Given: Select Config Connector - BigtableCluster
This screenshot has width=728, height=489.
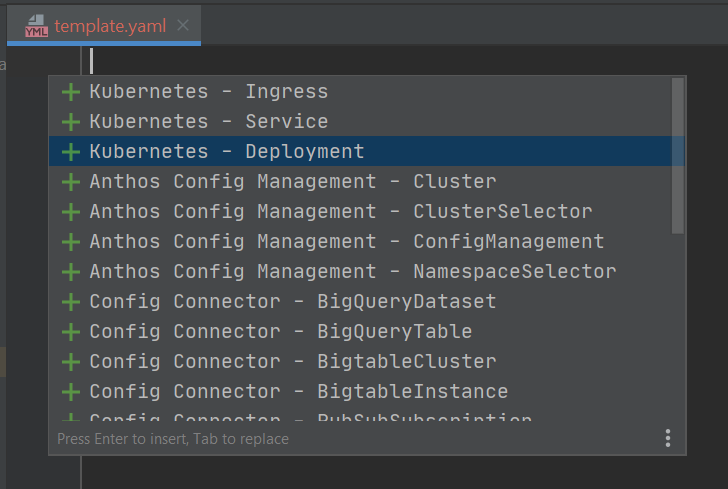Looking at the screenshot, I should tap(292, 362).
